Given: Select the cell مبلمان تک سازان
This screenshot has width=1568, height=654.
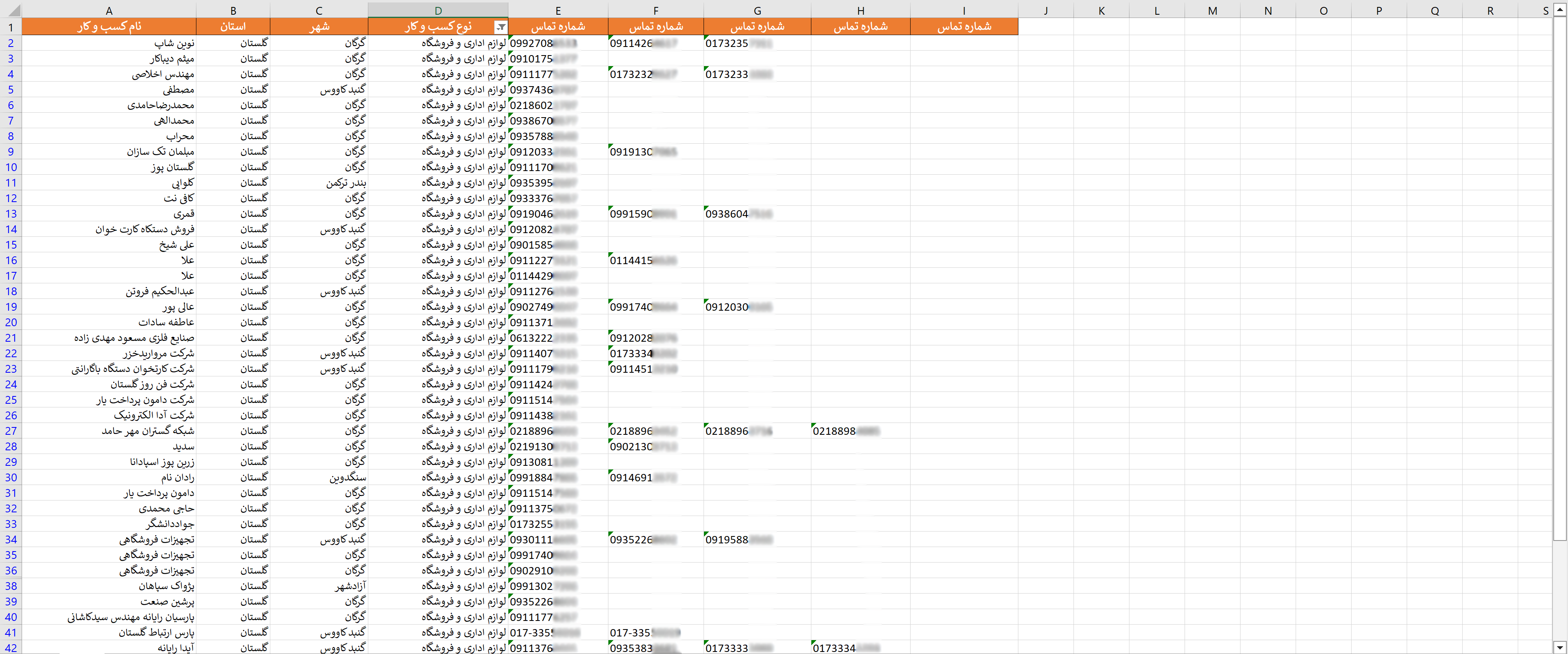Looking at the screenshot, I should click(x=109, y=151).
